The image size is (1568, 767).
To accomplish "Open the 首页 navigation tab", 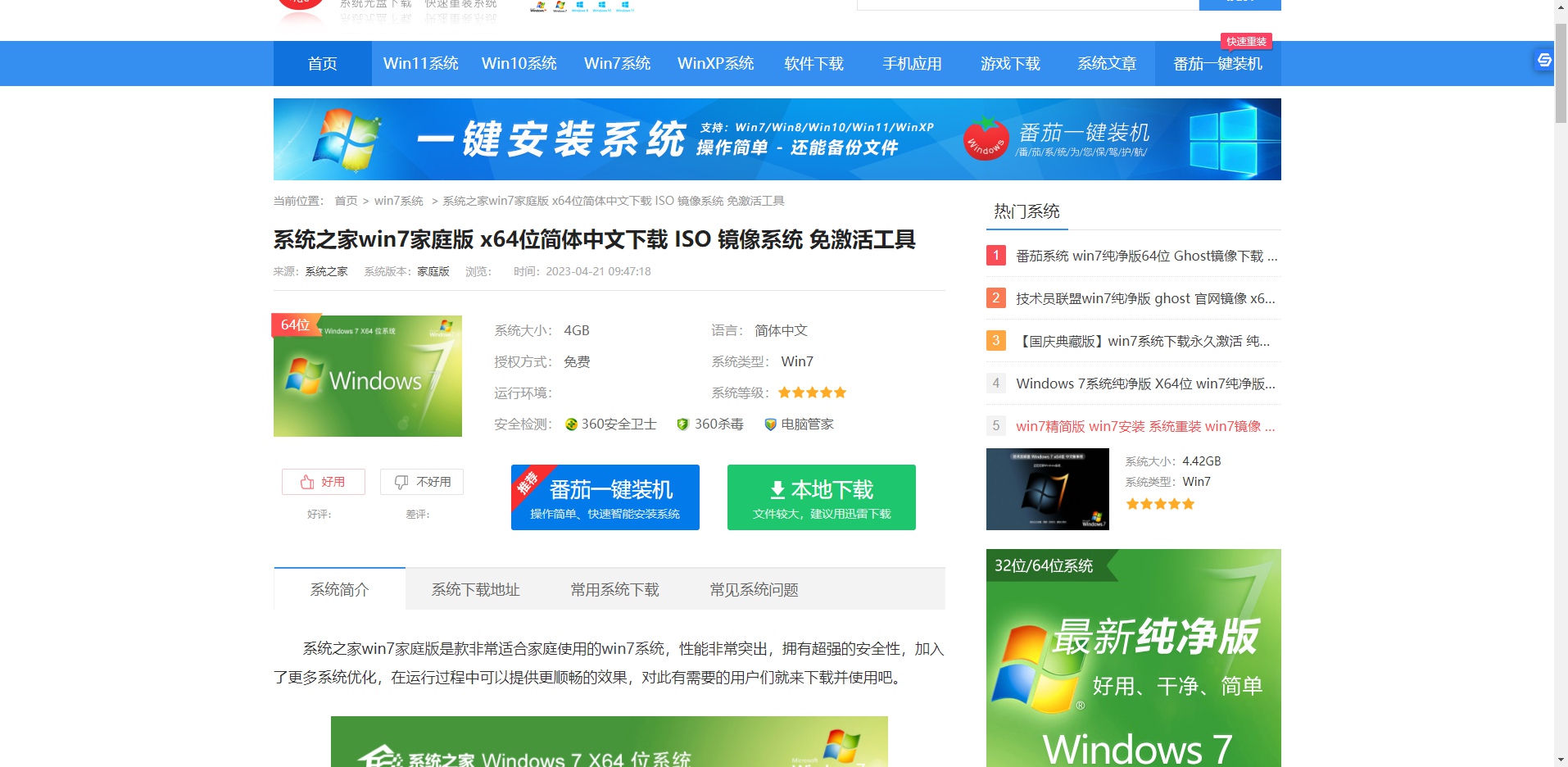I will point(322,63).
